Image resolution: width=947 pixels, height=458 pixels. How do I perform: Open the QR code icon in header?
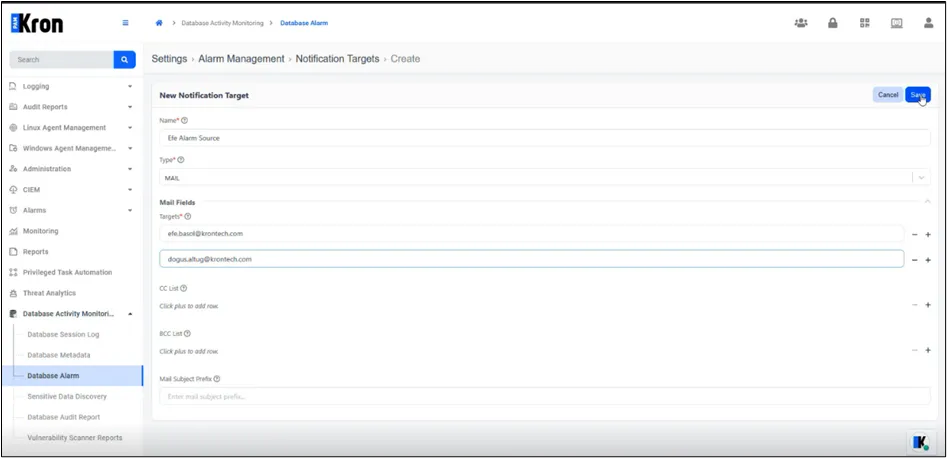865,23
